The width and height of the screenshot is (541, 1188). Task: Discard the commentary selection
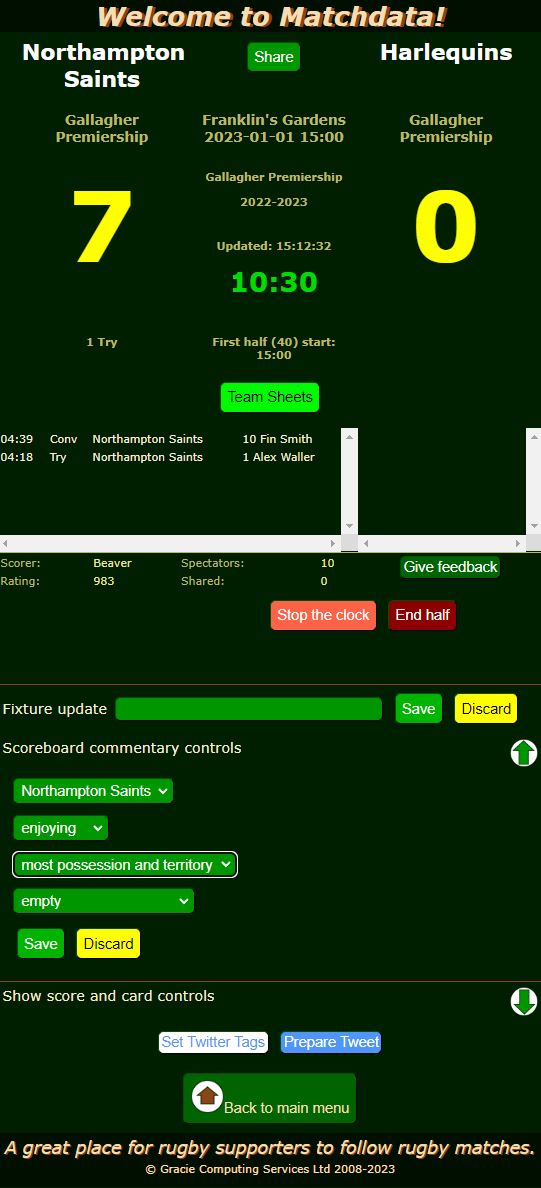tap(108, 943)
